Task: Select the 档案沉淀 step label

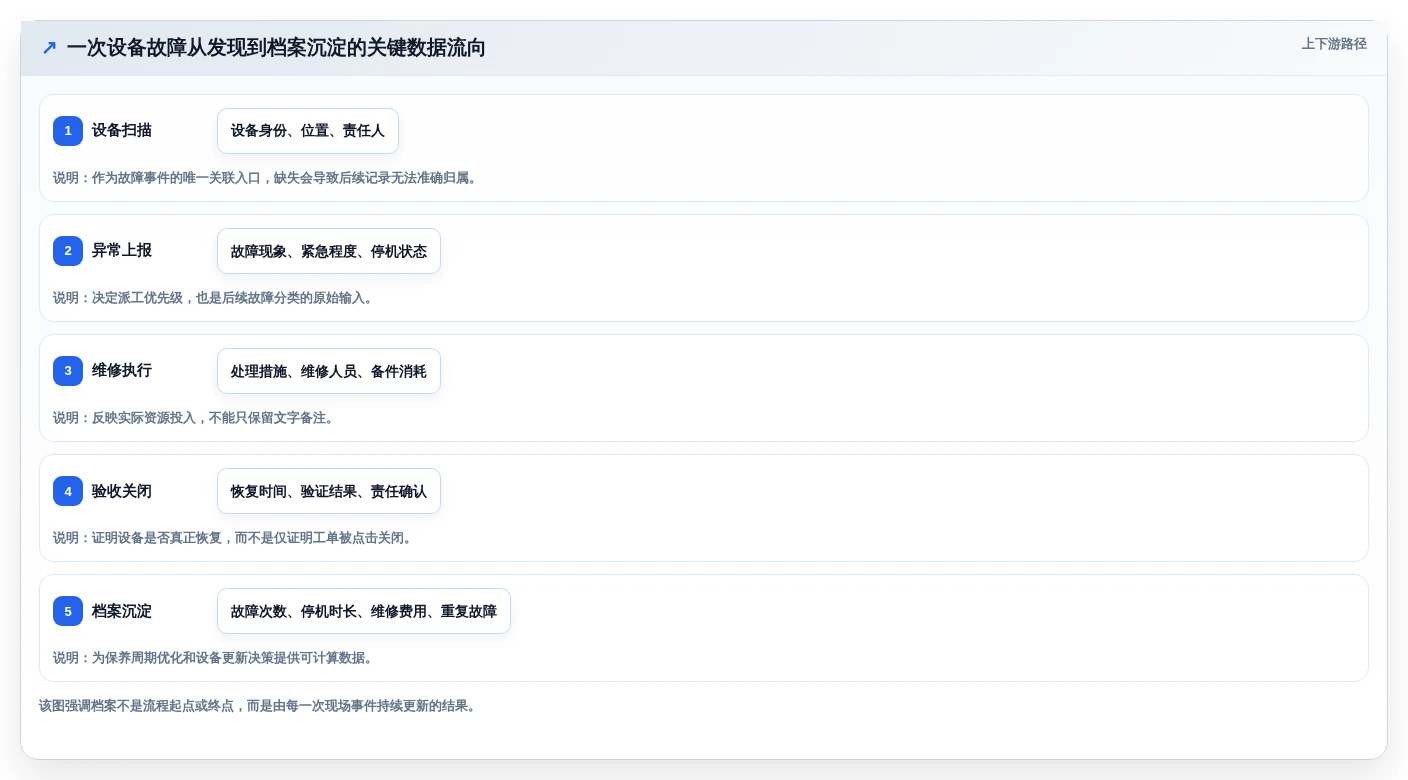Action: pos(122,611)
